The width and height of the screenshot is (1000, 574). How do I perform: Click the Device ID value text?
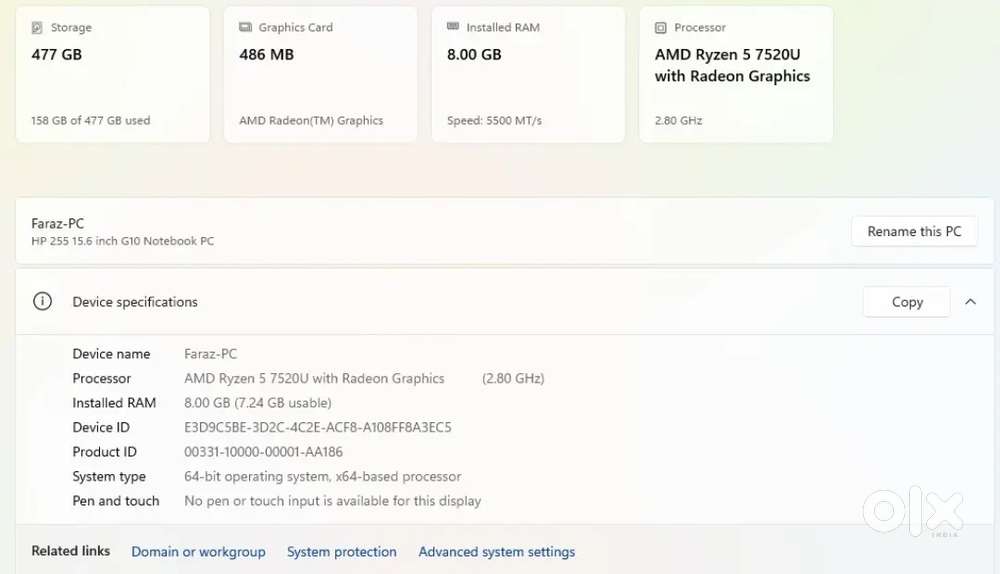coord(318,427)
